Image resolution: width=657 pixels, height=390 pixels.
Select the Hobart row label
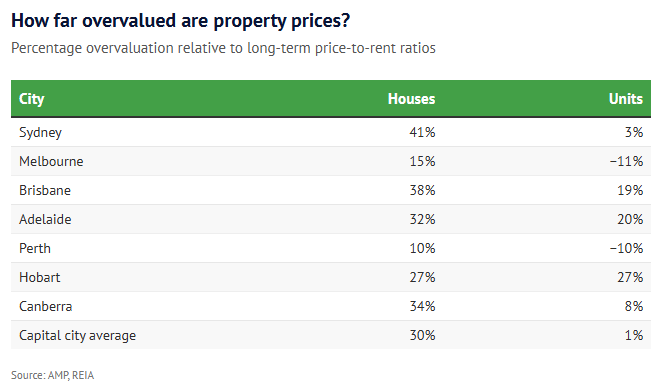(x=39, y=277)
